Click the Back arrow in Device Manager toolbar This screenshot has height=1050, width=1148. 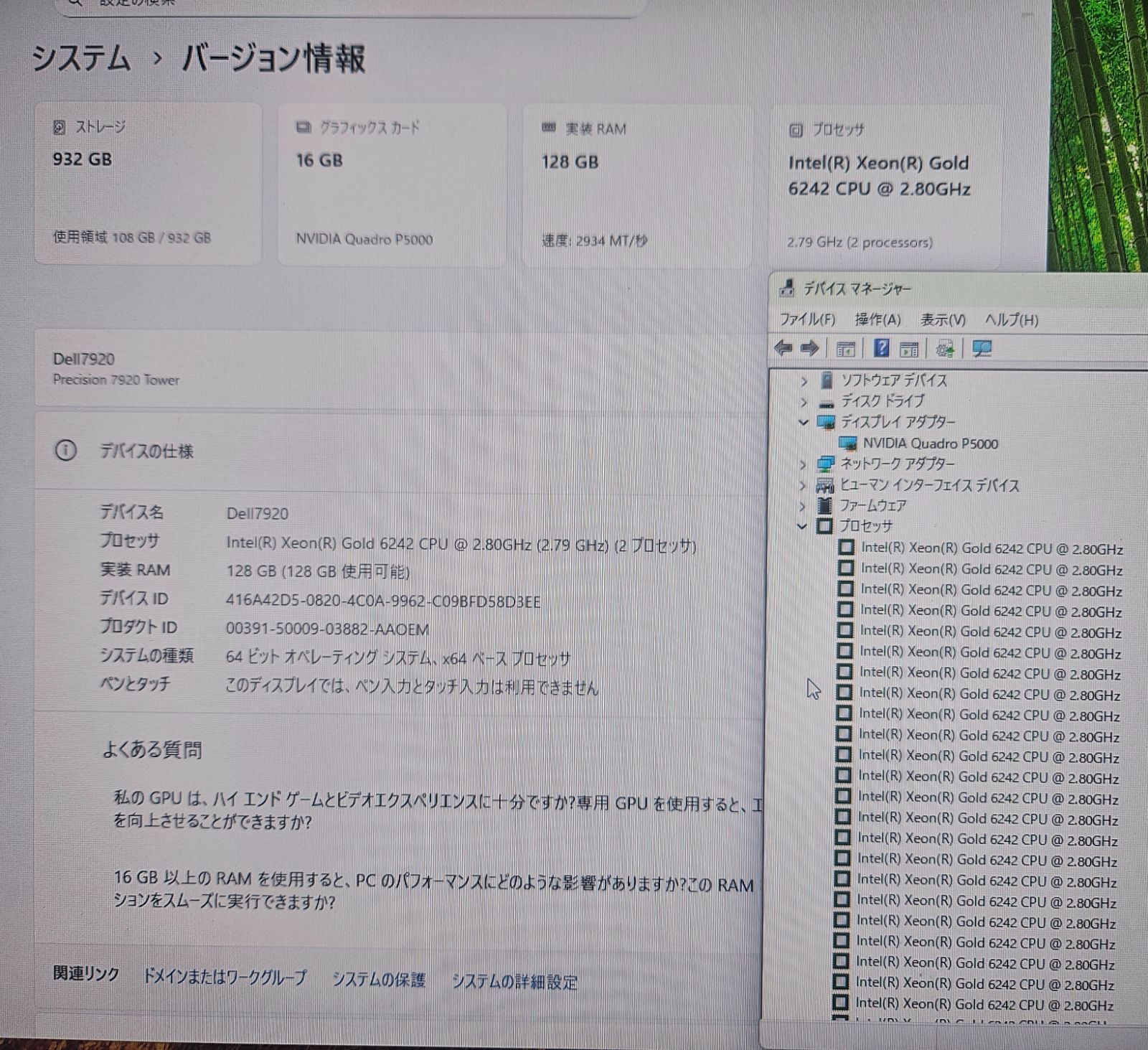coord(783,349)
